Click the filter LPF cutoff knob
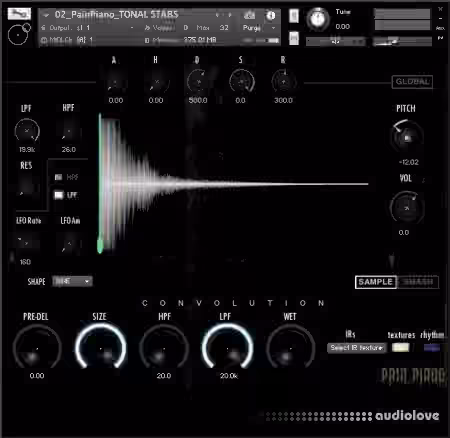450x438 pixels. (27, 131)
